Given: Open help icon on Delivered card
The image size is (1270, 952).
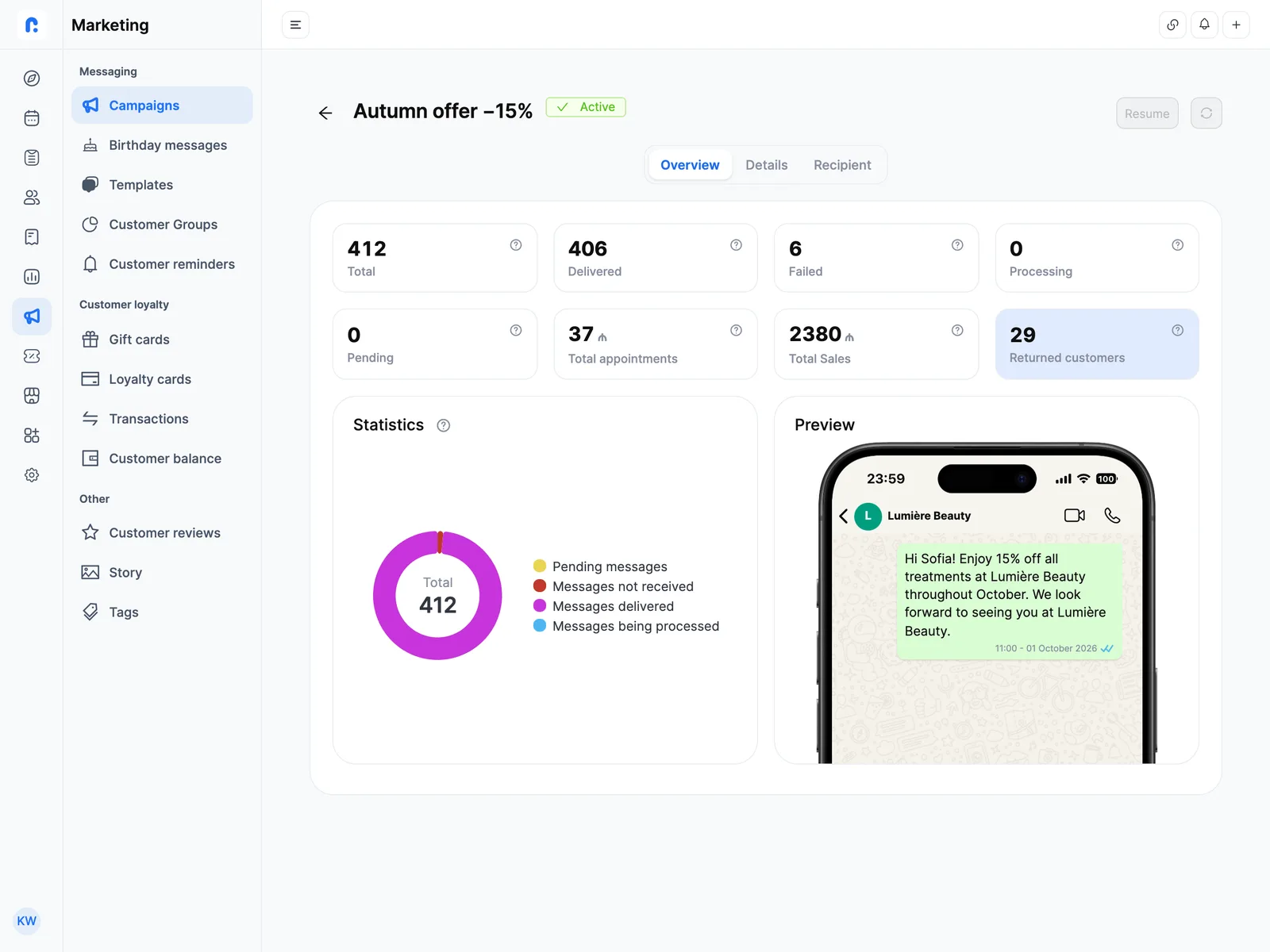Looking at the screenshot, I should tap(736, 245).
